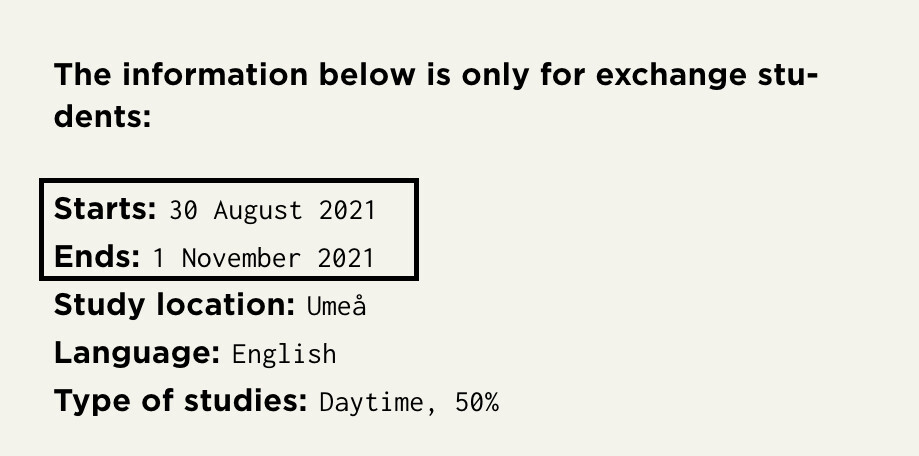Viewport: 919px width, 456px height.
Task: Click the day number "30" in the start date
Action: click(x=181, y=211)
